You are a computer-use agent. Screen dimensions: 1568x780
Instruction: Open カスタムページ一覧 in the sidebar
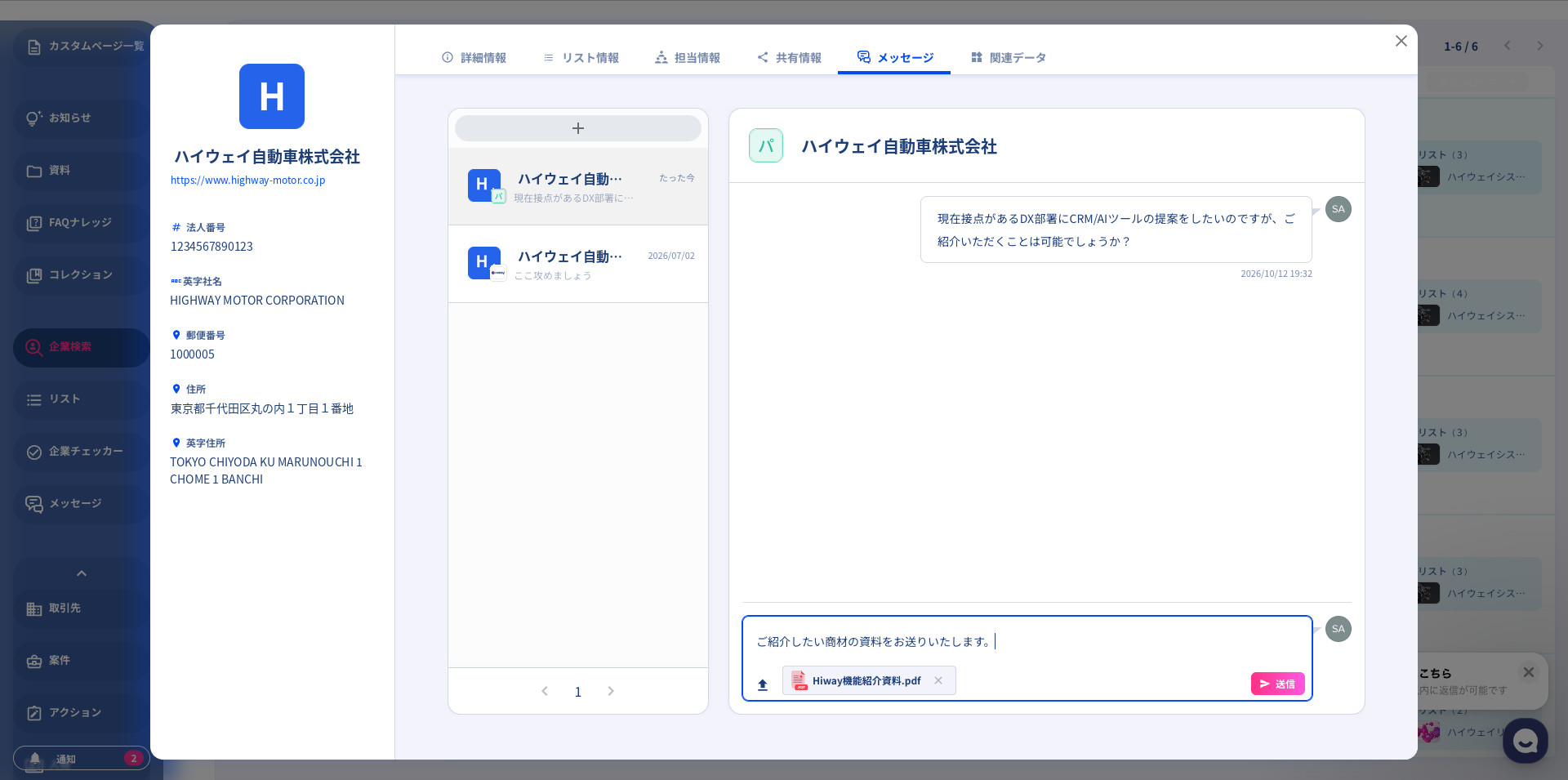82,47
